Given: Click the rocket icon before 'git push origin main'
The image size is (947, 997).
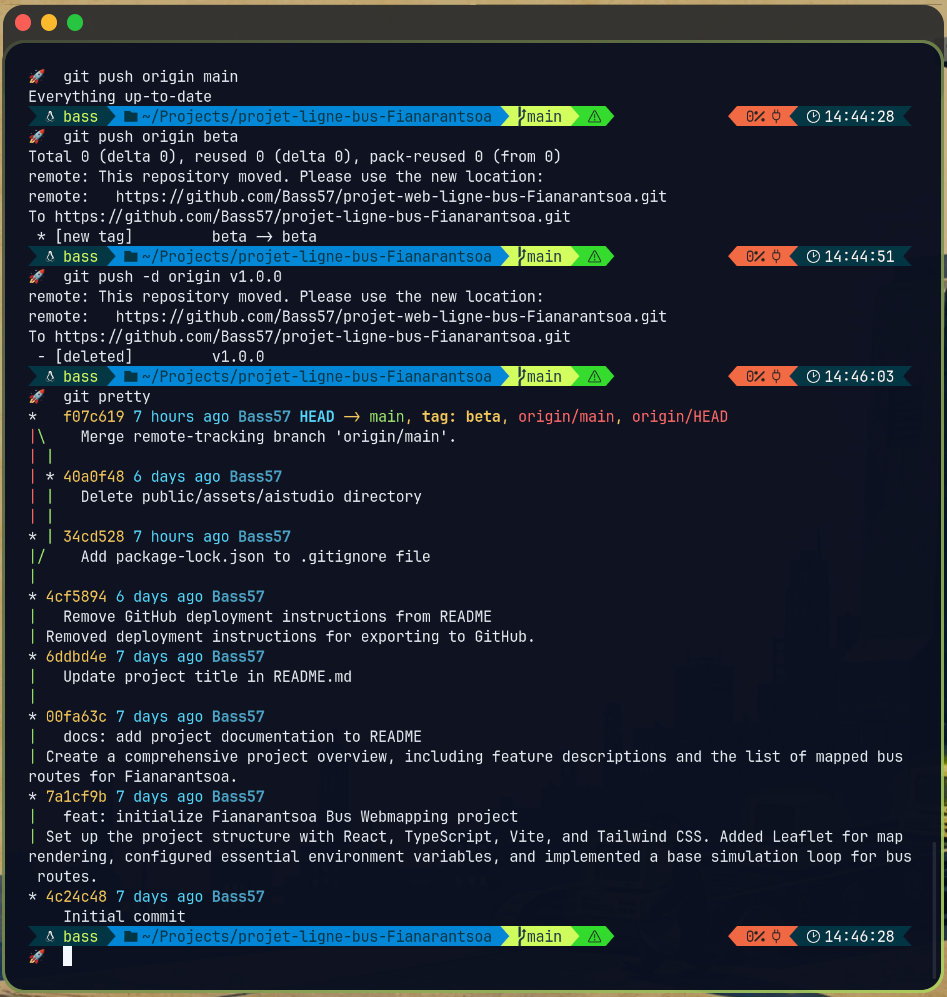Looking at the screenshot, I should [x=37, y=77].
